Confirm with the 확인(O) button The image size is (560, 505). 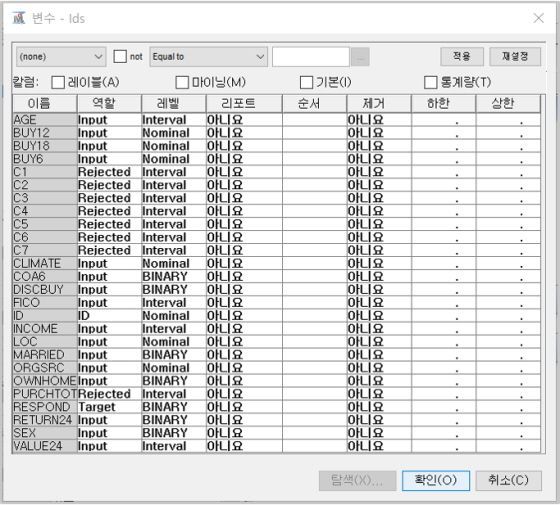(x=436, y=480)
